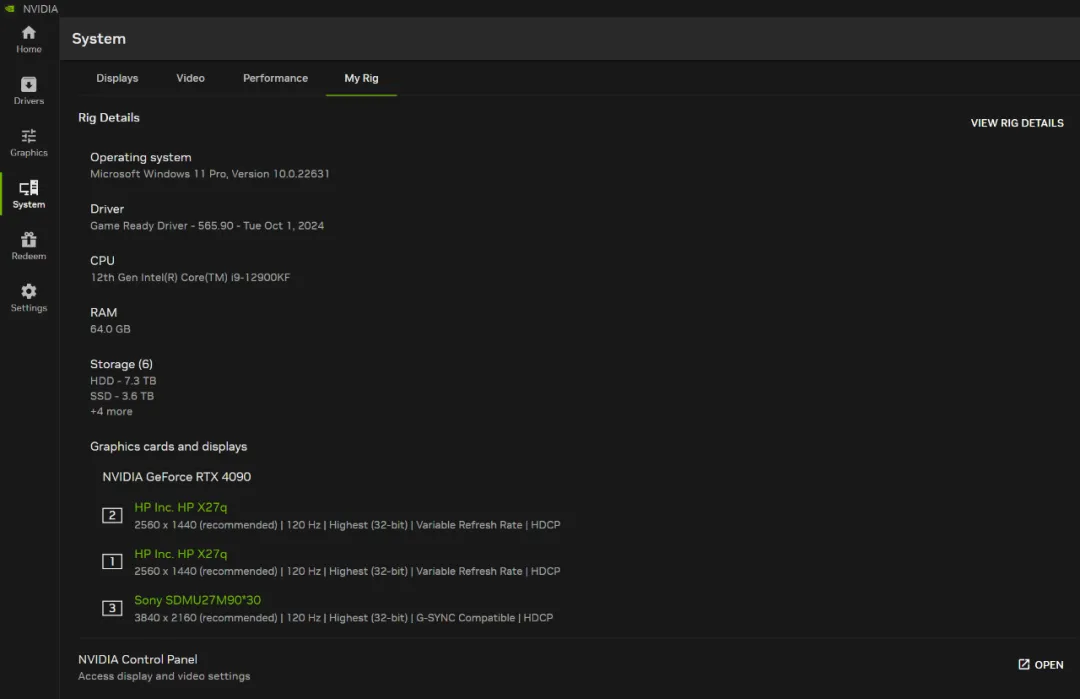1080x699 pixels.
Task: Open the Performance tab
Action: 275,78
